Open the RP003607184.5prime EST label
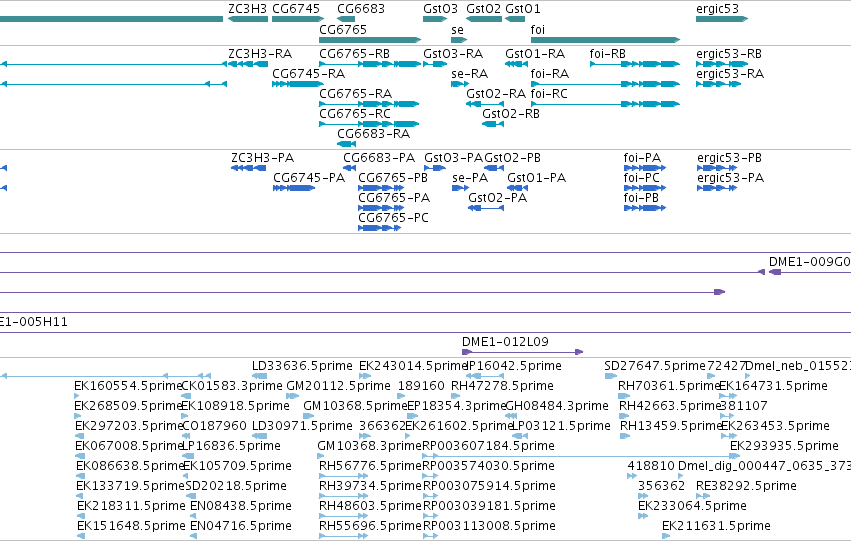Image resolution: width=851 pixels, height=541 pixels. click(488, 447)
